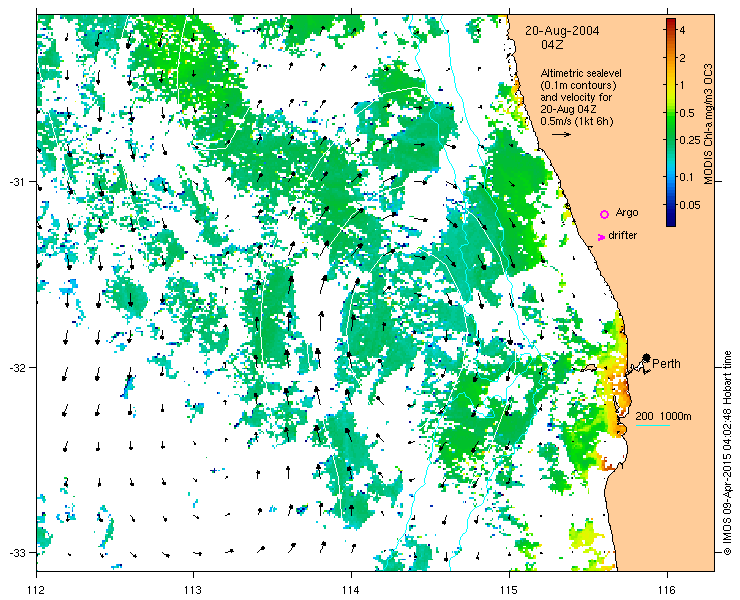The width and height of the screenshot is (740, 600).
Task: Click the color bar value 0.05
Action: pos(689,205)
